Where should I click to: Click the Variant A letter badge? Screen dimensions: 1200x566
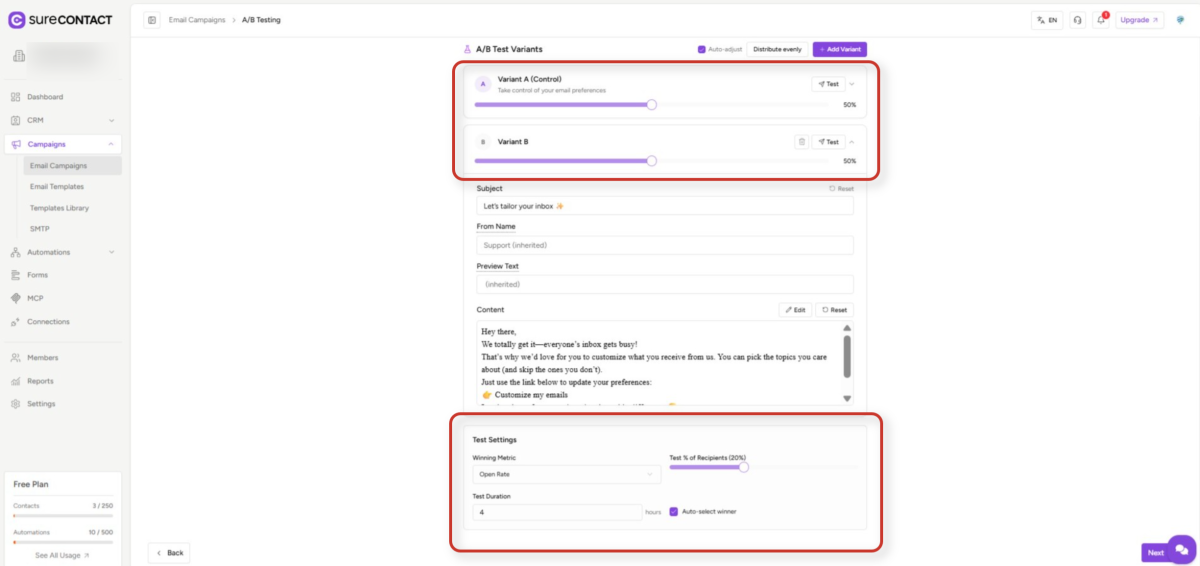point(483,84)
